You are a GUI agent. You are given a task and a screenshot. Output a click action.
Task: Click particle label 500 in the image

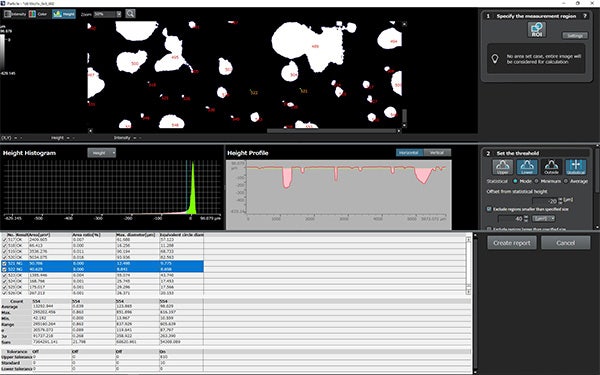(x=135, y=63)
